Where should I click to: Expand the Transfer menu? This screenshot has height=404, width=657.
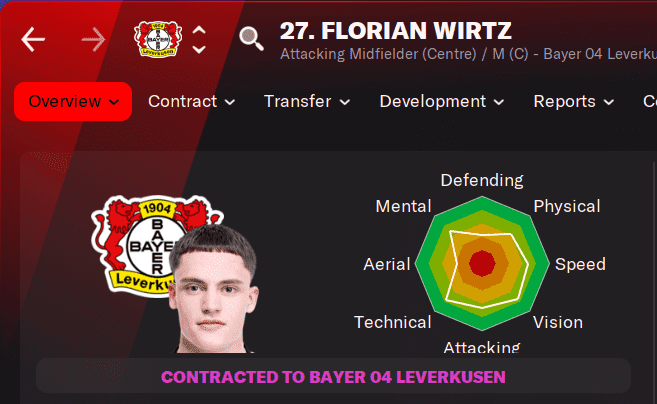click(307, 101)
